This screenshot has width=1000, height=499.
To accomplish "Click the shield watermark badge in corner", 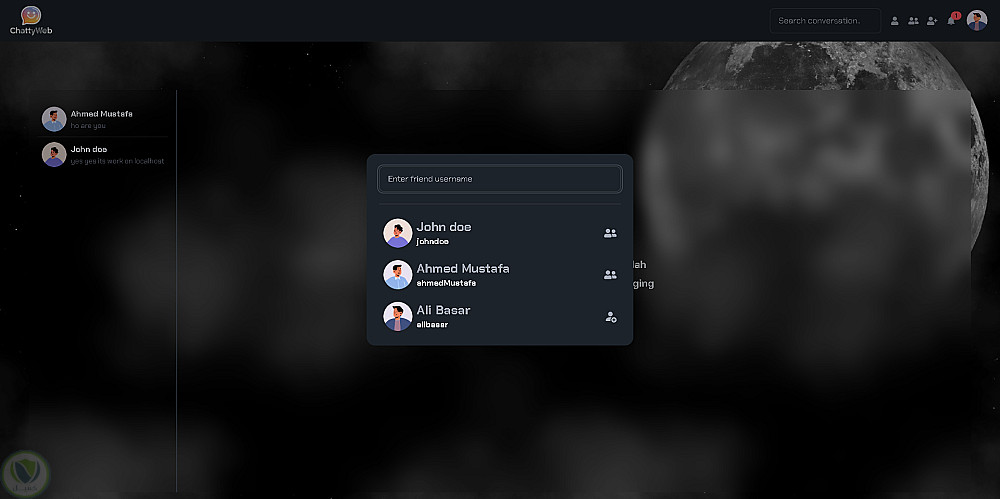I will [26, 475].
